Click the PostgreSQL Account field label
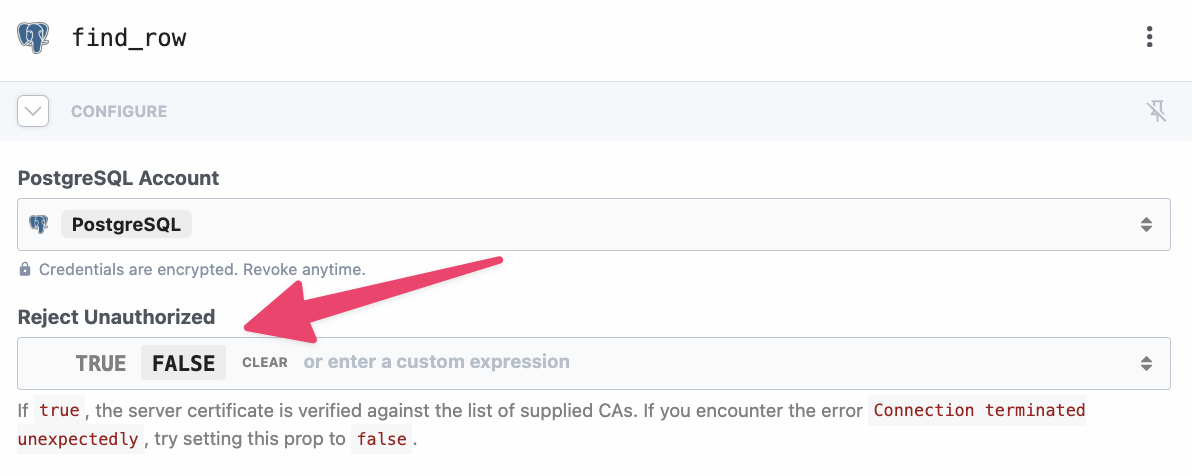 click(x=118, y=178)
